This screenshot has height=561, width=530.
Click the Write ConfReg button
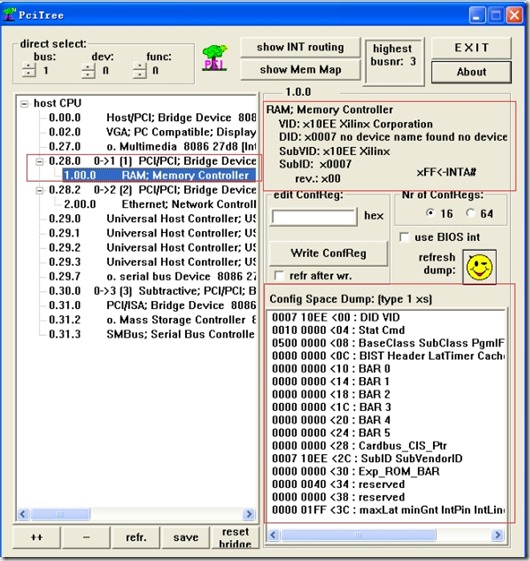[x=328, y=253]
